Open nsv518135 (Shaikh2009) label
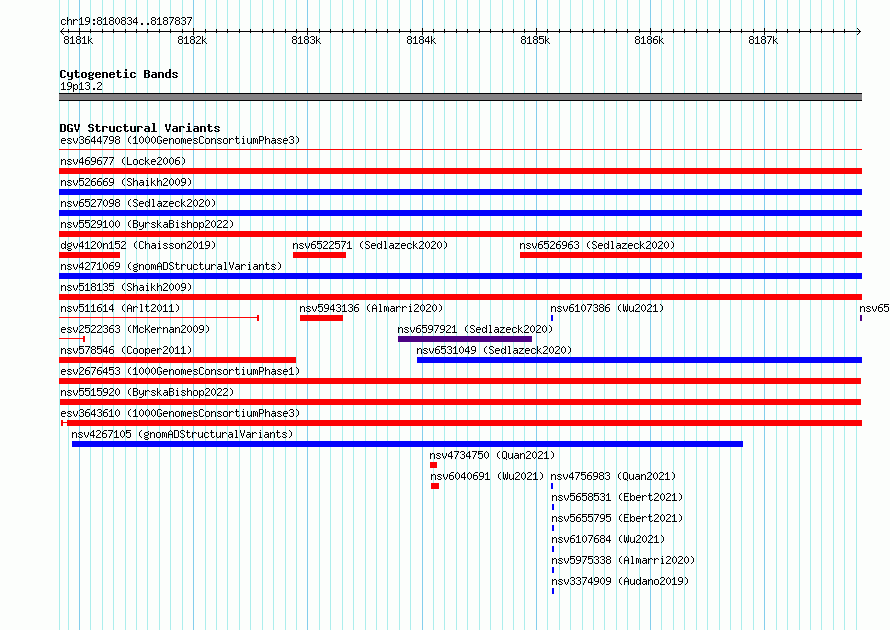The image size is (890, 630). click(126, 287)
